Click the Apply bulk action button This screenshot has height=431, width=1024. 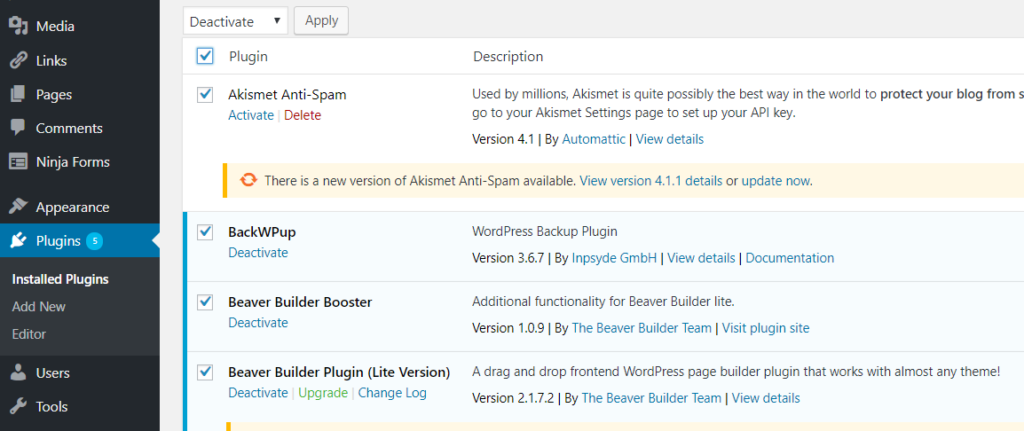point(321,21)
